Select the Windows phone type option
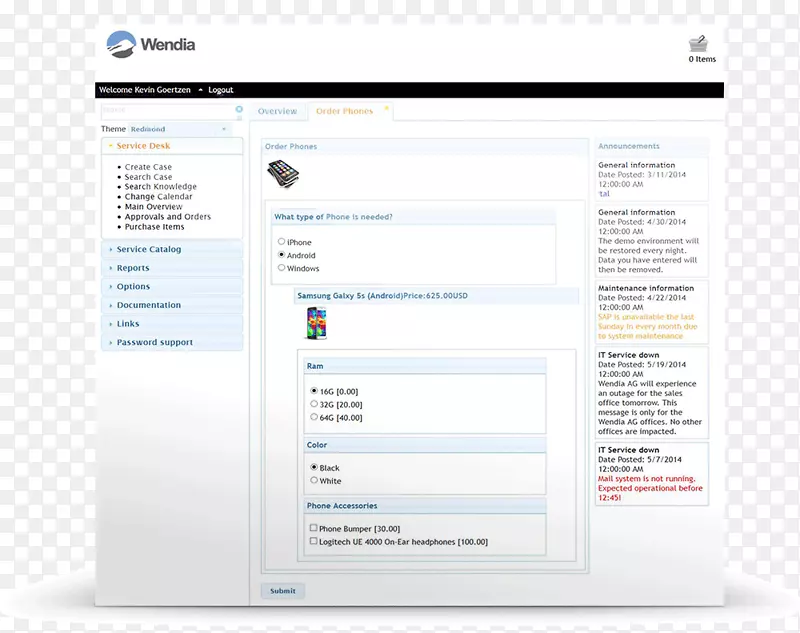This screenshot has height=633, width=800. tap(281, 268)
